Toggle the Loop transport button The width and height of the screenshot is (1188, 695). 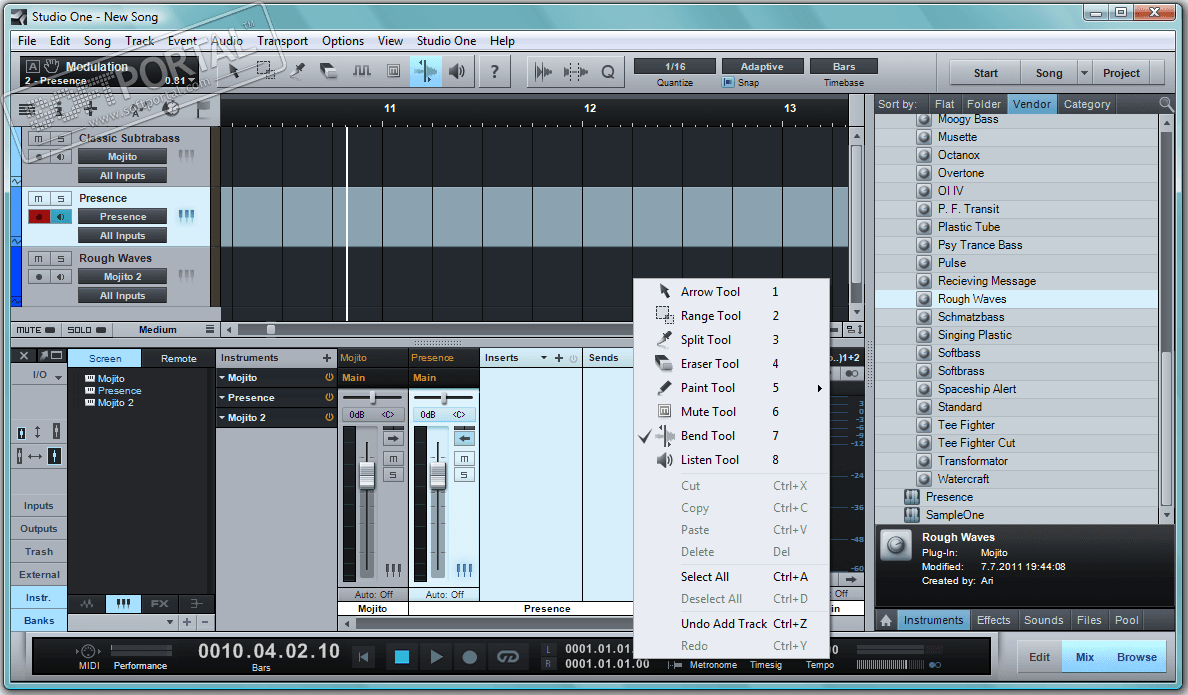pos(508,657)
